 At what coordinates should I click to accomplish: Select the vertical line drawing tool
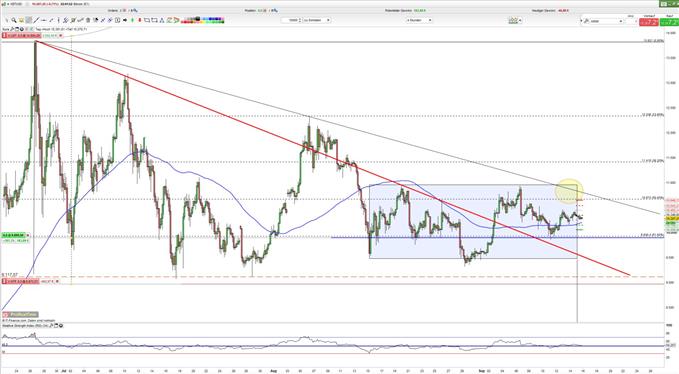tap(58, 20)
